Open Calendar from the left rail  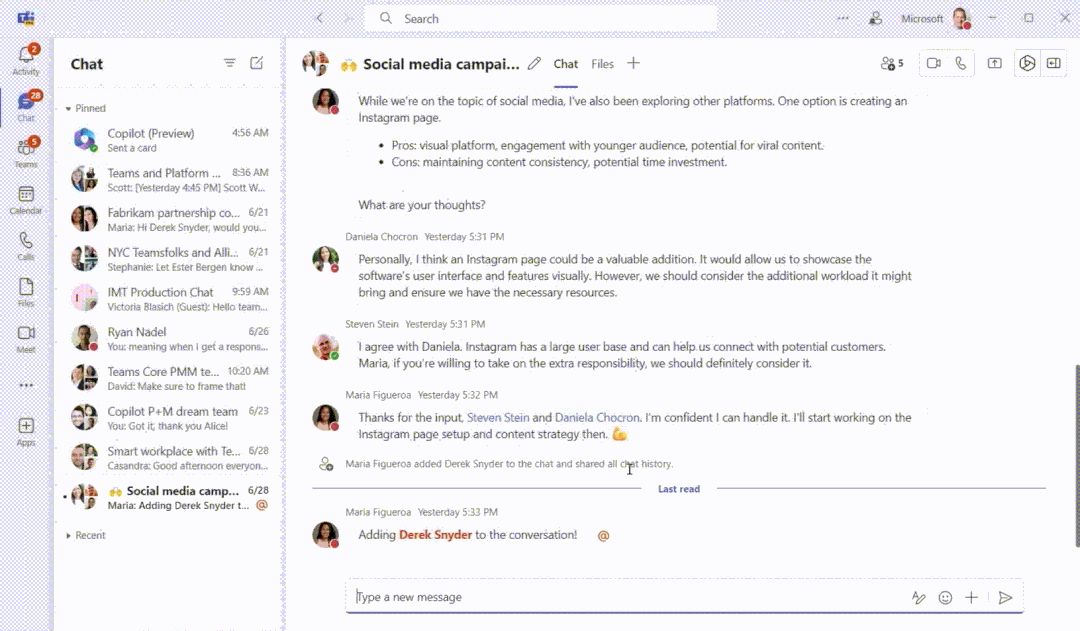point(26,199)
